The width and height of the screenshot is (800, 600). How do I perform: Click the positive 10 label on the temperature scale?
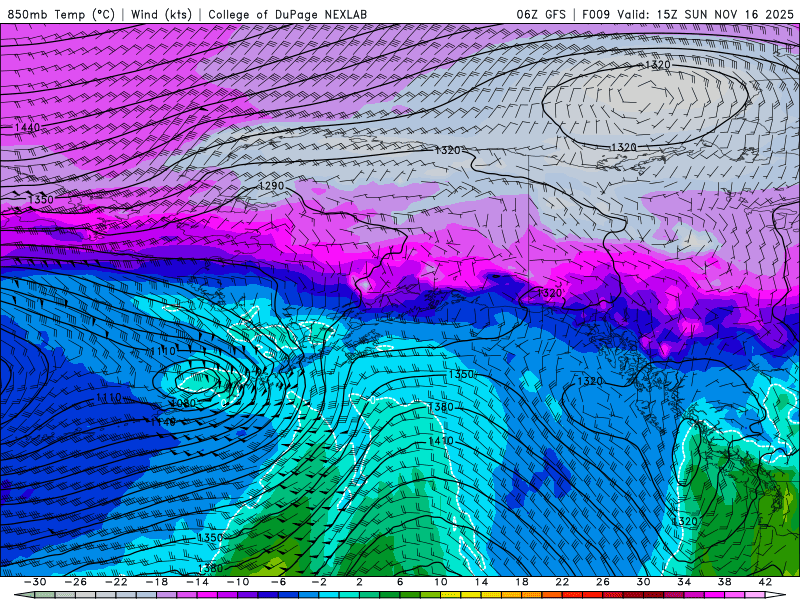coord(441,582)
